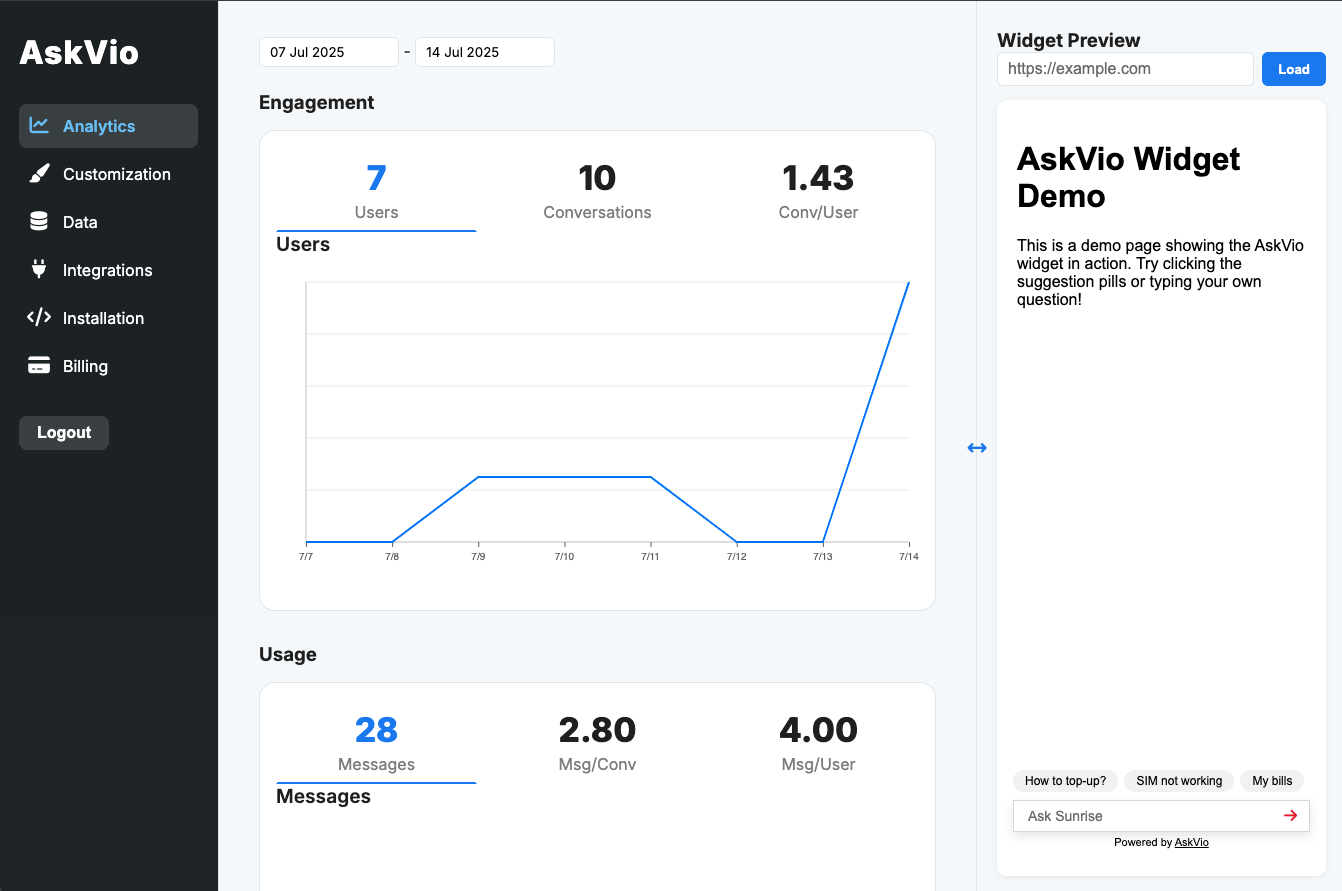Click the Customization brush icon
This screenshot has height=891, width=1342.
pos(39,174)
